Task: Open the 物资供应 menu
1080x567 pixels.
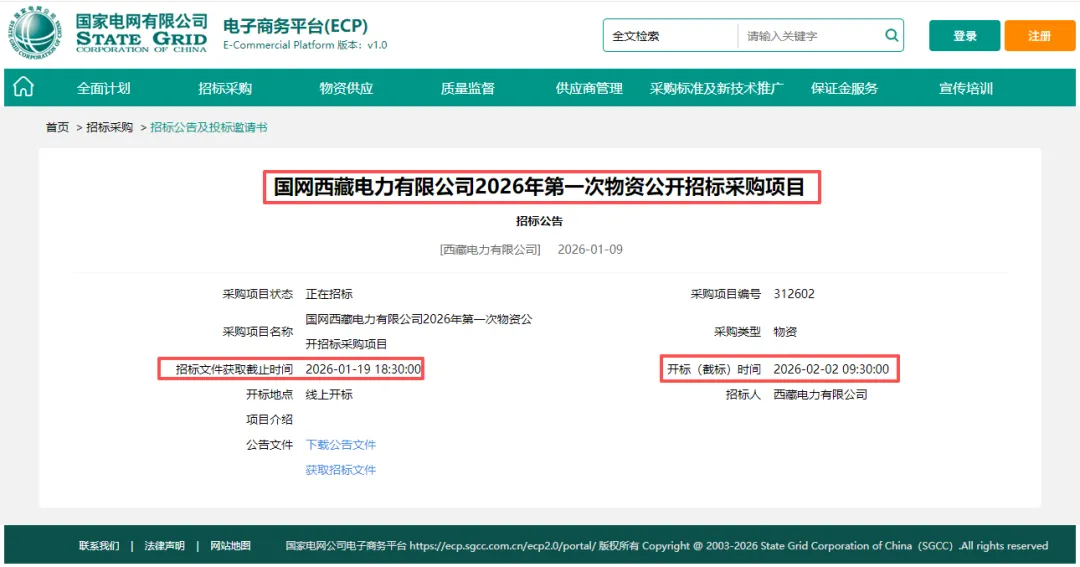Action: tap(346, 88)
